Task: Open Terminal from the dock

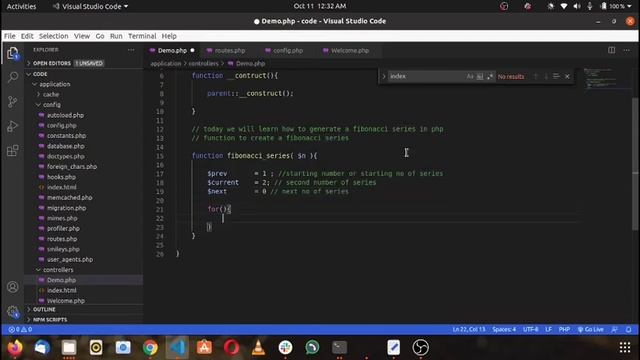Action: [339, 348]
